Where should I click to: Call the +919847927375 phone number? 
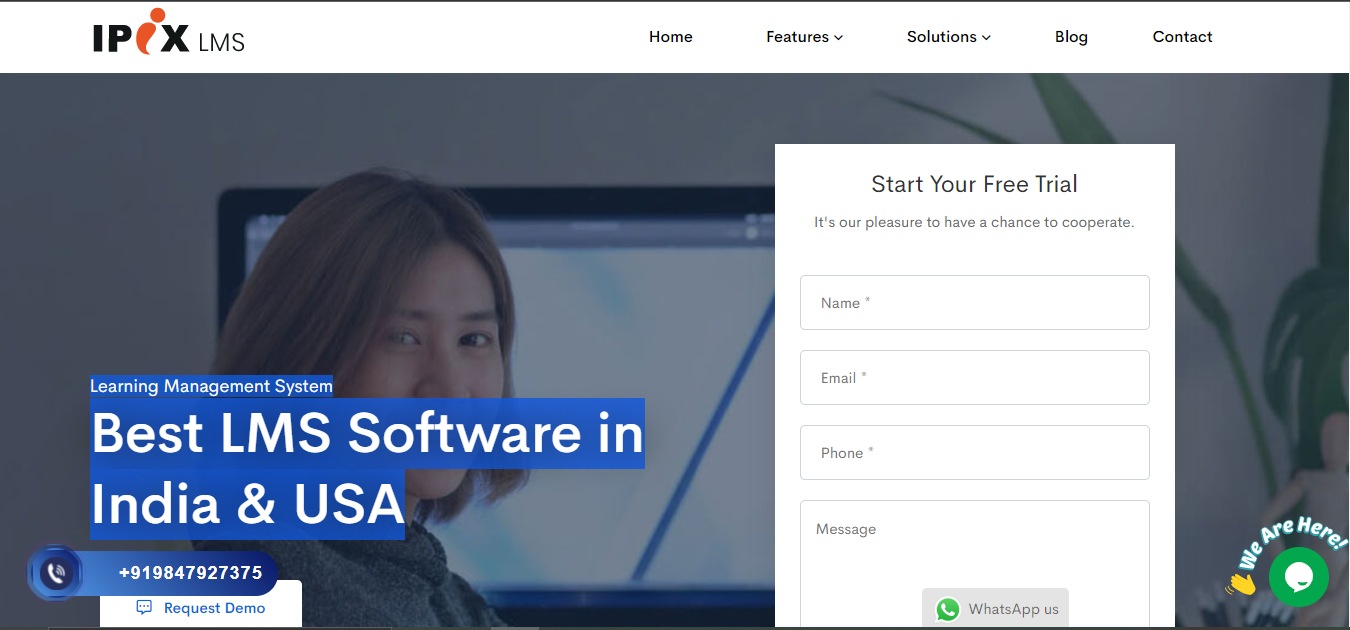tap(190, 573)
